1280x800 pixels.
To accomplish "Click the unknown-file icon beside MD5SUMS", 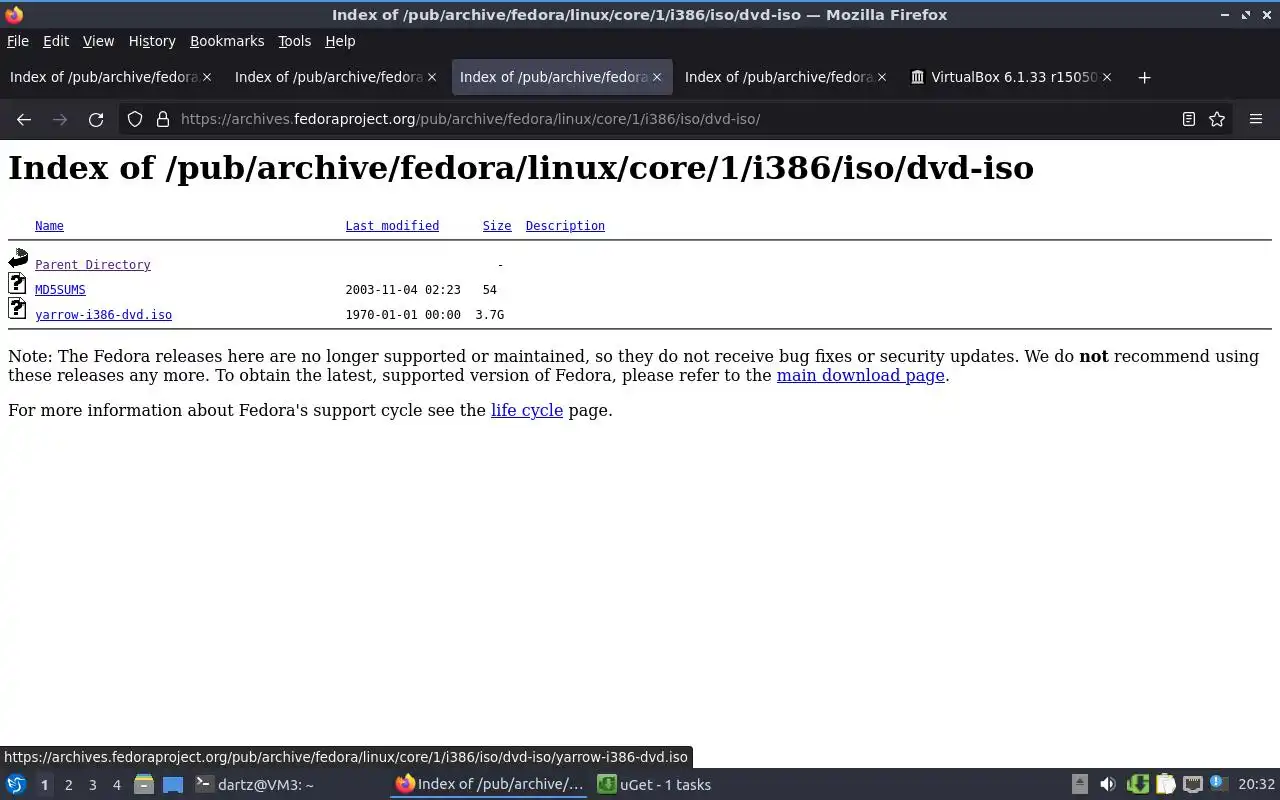I will tap(18, 284).
